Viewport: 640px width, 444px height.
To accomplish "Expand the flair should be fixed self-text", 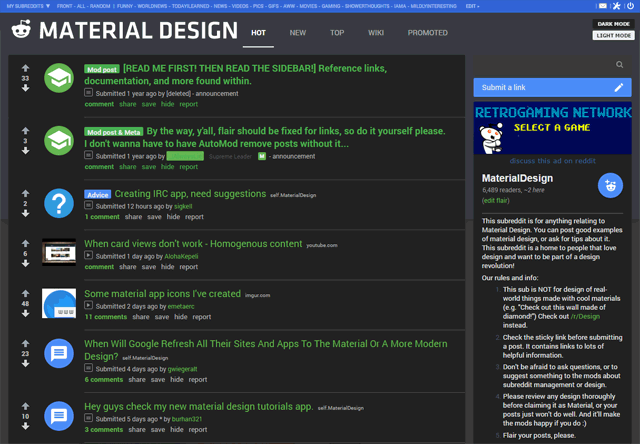I will pos(88,155).
